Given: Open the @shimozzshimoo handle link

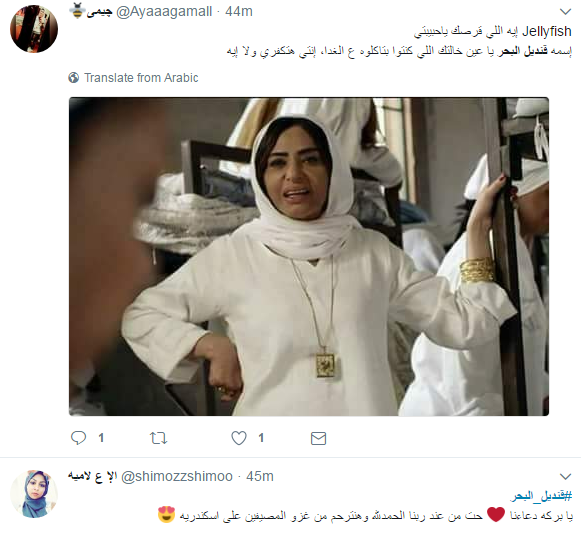Looking at the screenshot, I should pyautogui.click(x=177, y=476).
